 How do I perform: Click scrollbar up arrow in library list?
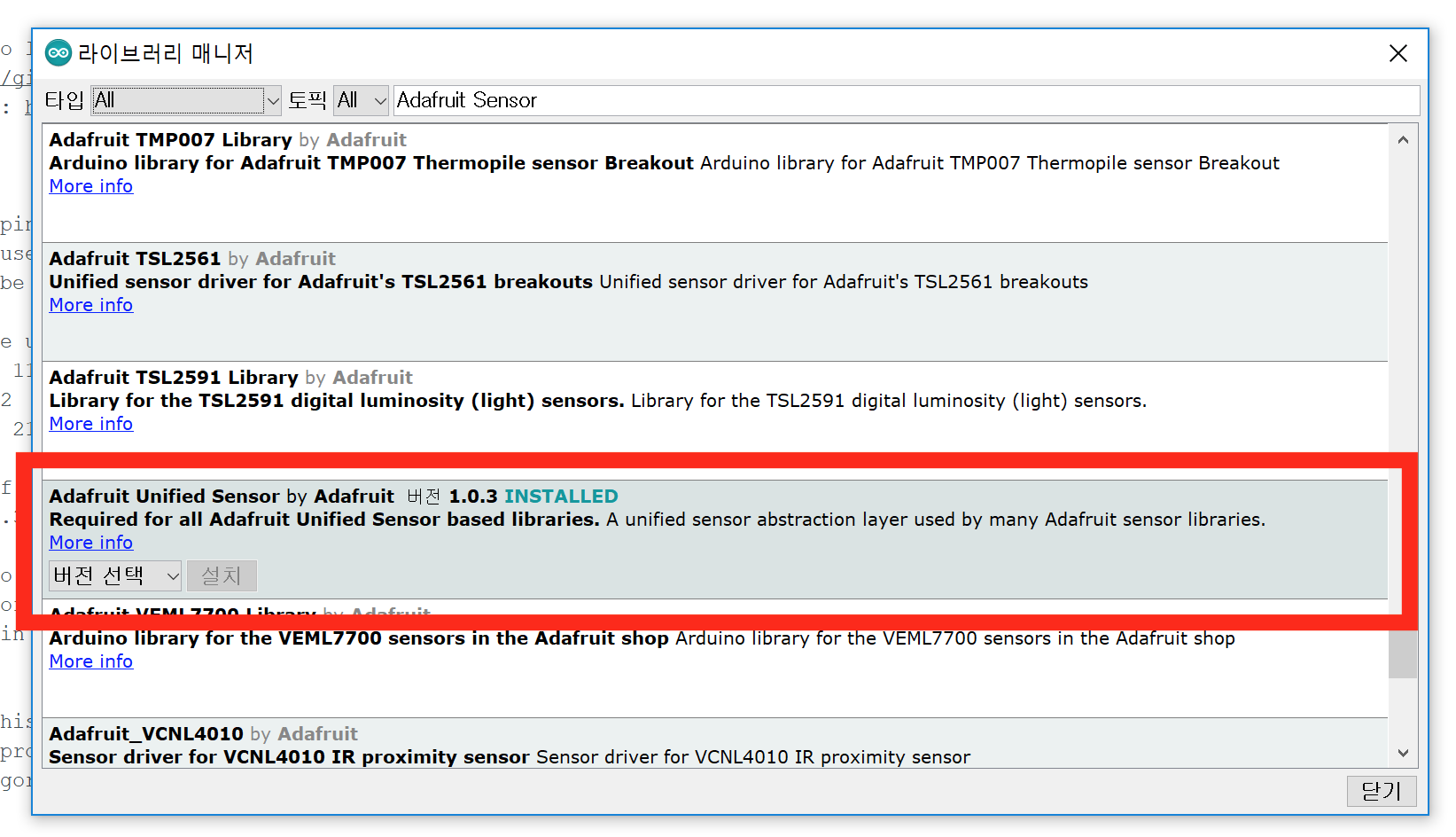click(1403, 140)
